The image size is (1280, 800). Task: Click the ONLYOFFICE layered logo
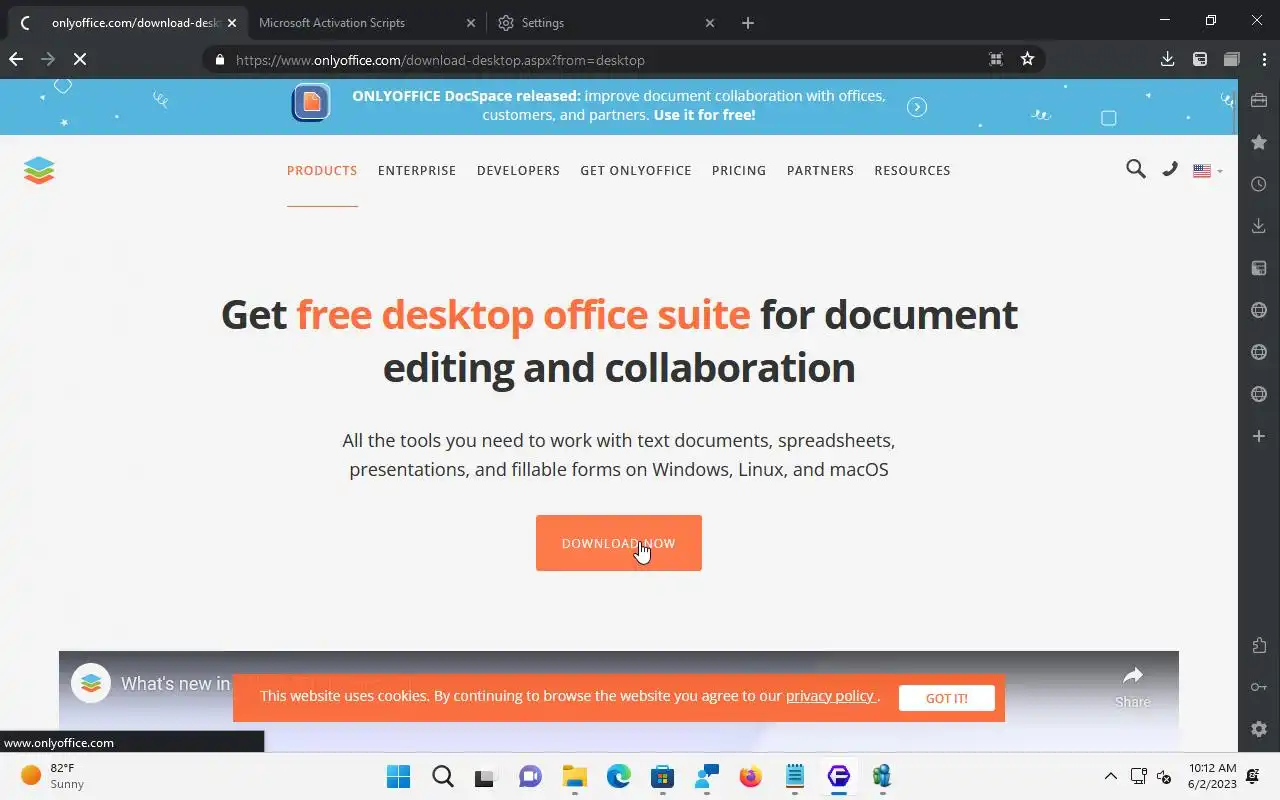point(39,171)
